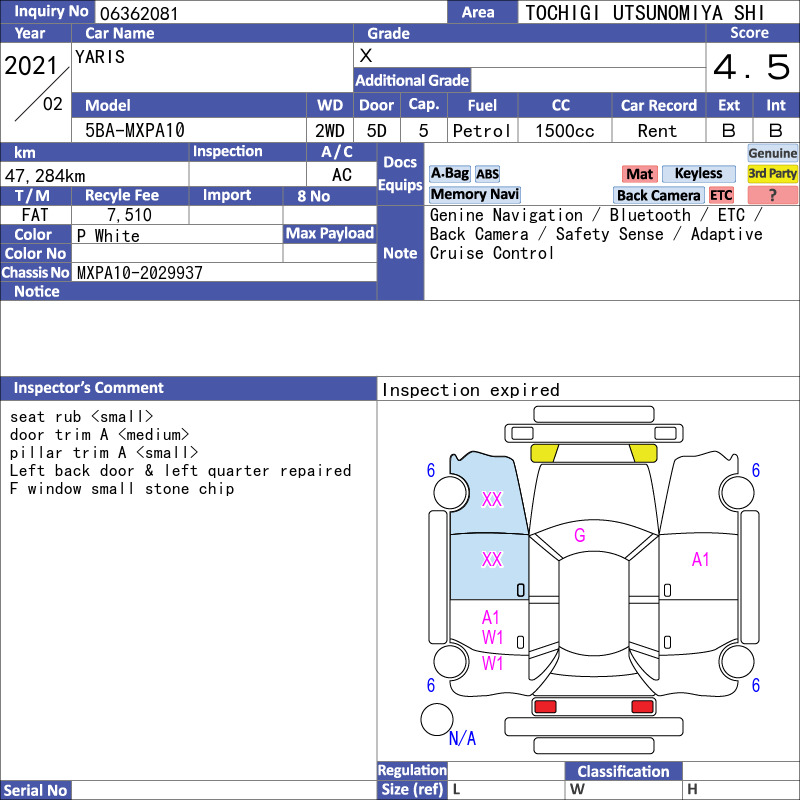Click the A-Bag equipment badge
800x800 pixels.
[x=449, y=173]
